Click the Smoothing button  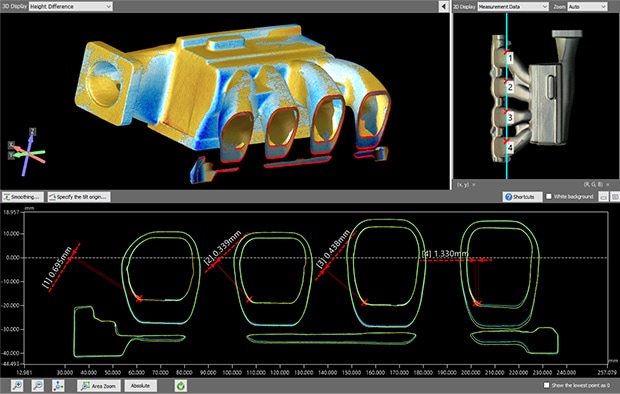coord(23,197)
